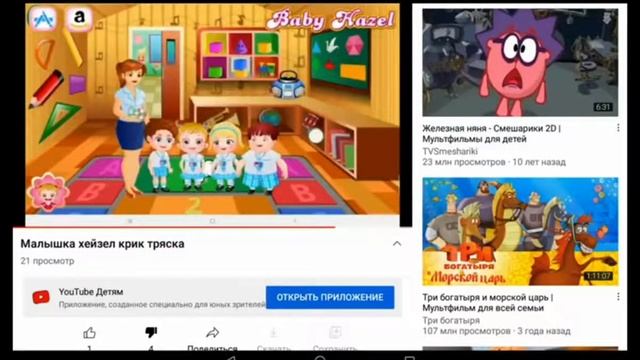Open the TVSmeshariki channel name
The image size is (640, 360).
(x=450, y=151)
